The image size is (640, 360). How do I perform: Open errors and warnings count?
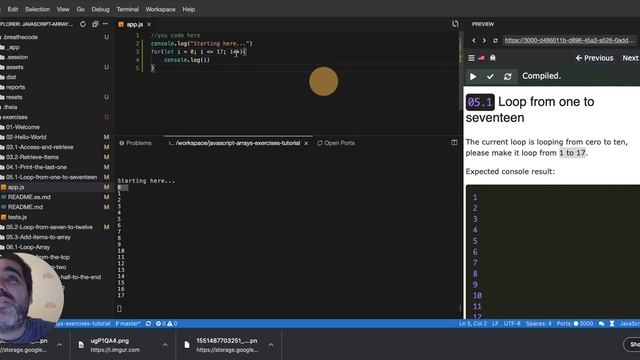167,324
